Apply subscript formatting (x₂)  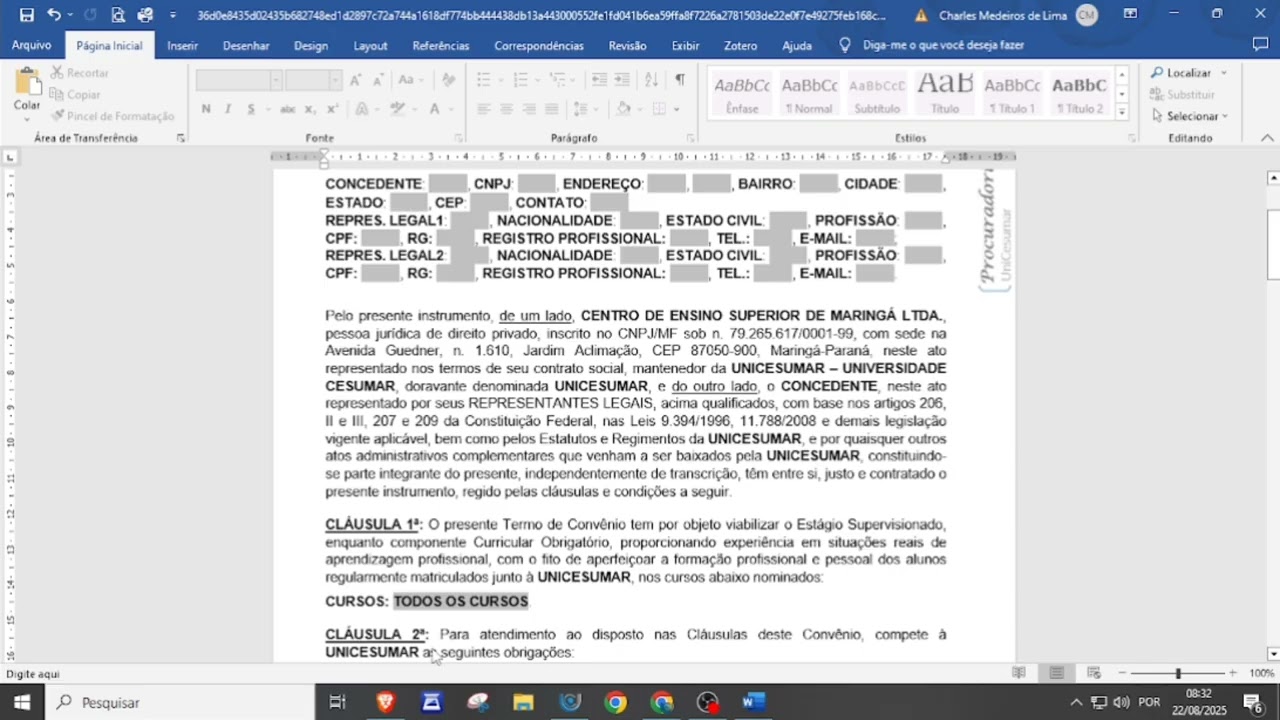311,109
